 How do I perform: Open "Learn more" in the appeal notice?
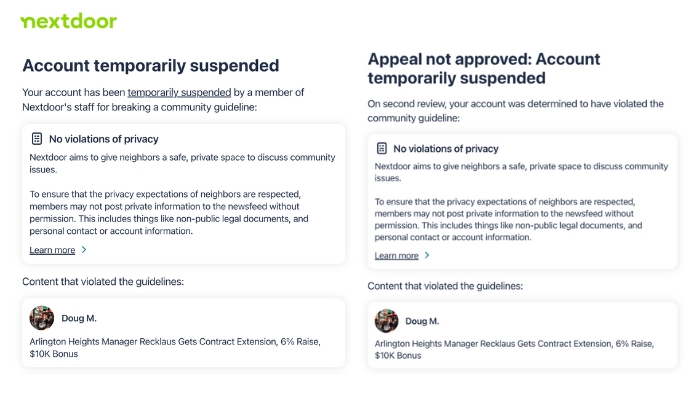click(x=396, y=256)
